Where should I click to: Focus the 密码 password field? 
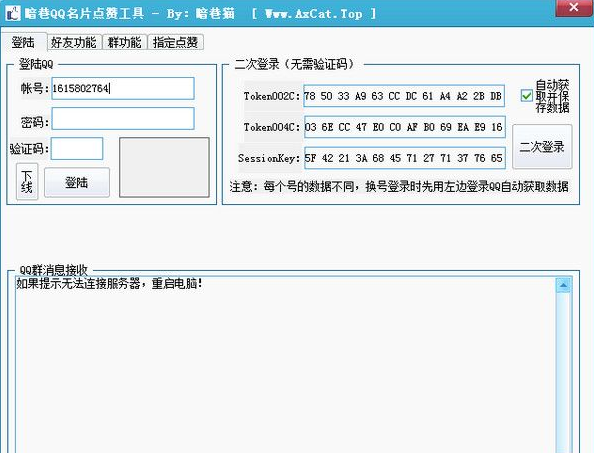coord(123,119)
